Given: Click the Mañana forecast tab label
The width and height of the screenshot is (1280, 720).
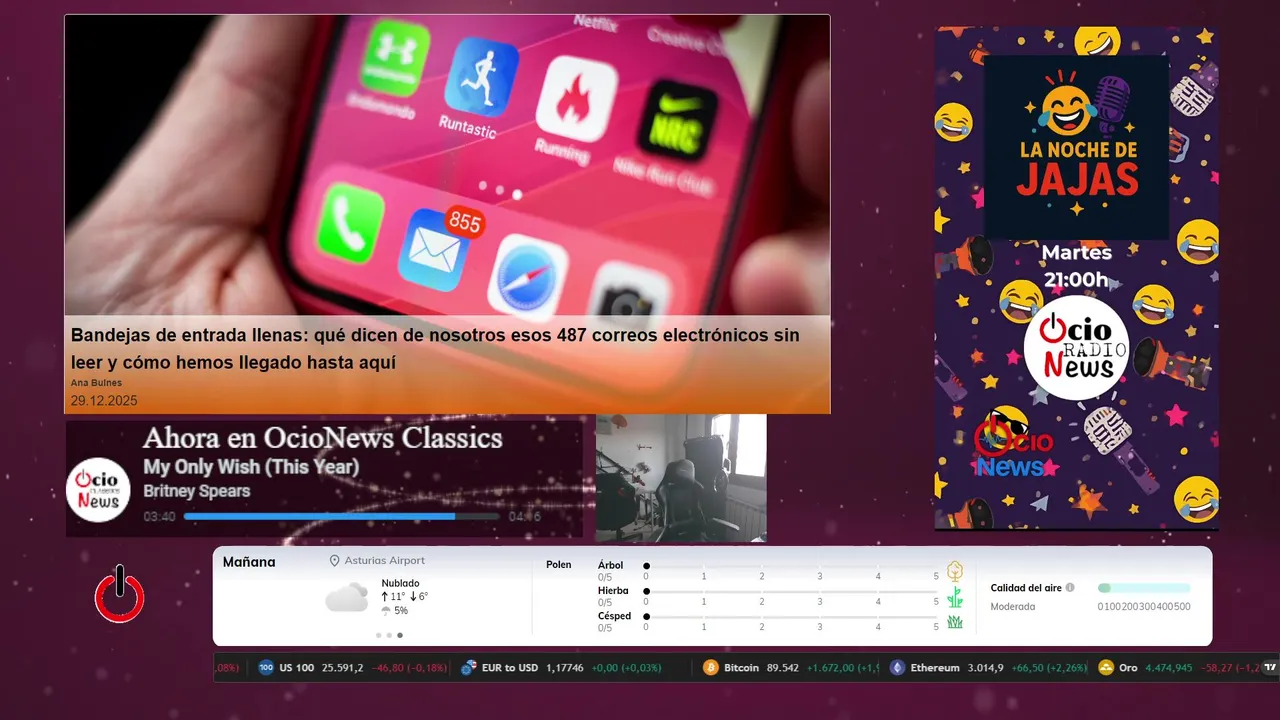Looking at the screenshot, I should click(249, 562).
